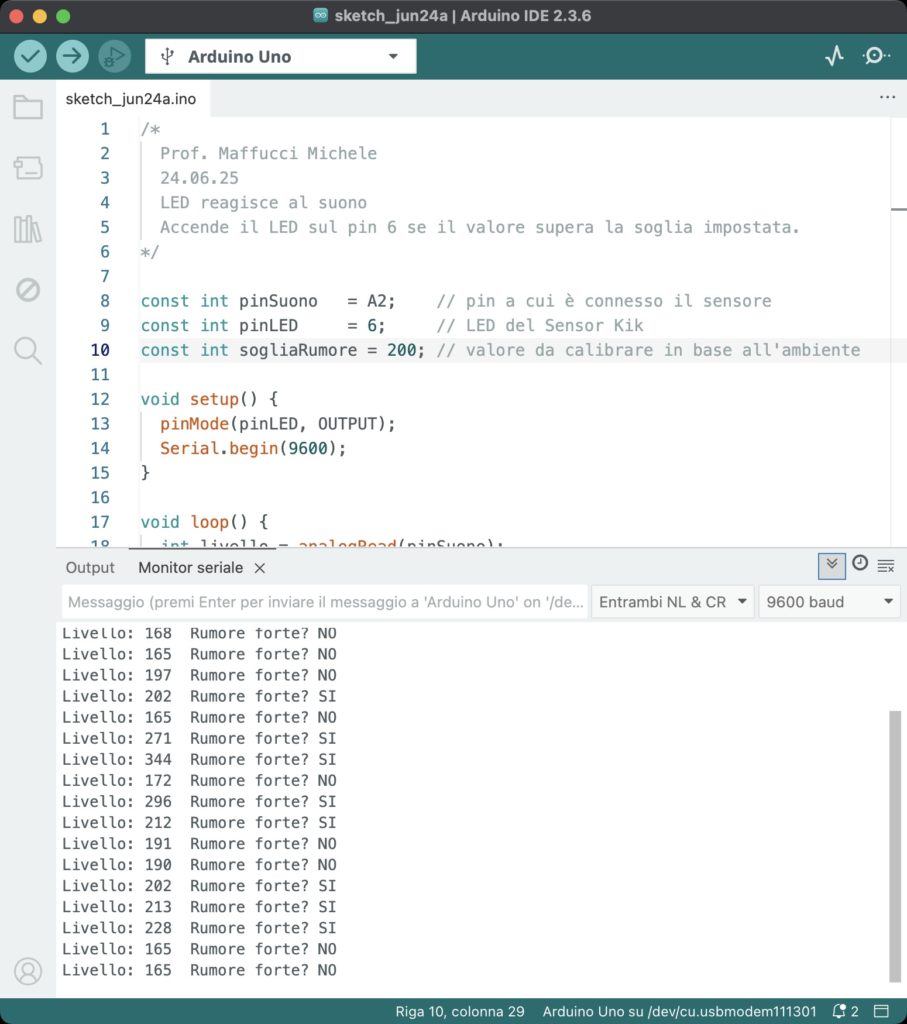This screenshot has height=1024, width=907.
Task: Open the Debug panel in sidebar
Action: [x=28, y=290]
